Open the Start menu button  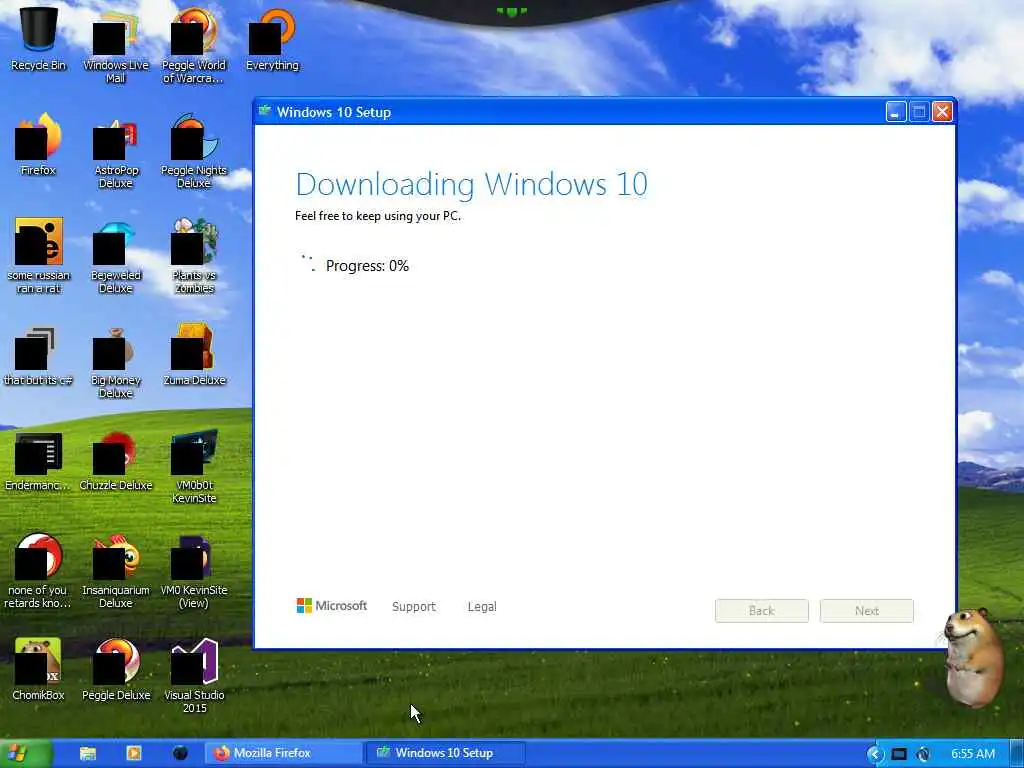click(24, 754)
